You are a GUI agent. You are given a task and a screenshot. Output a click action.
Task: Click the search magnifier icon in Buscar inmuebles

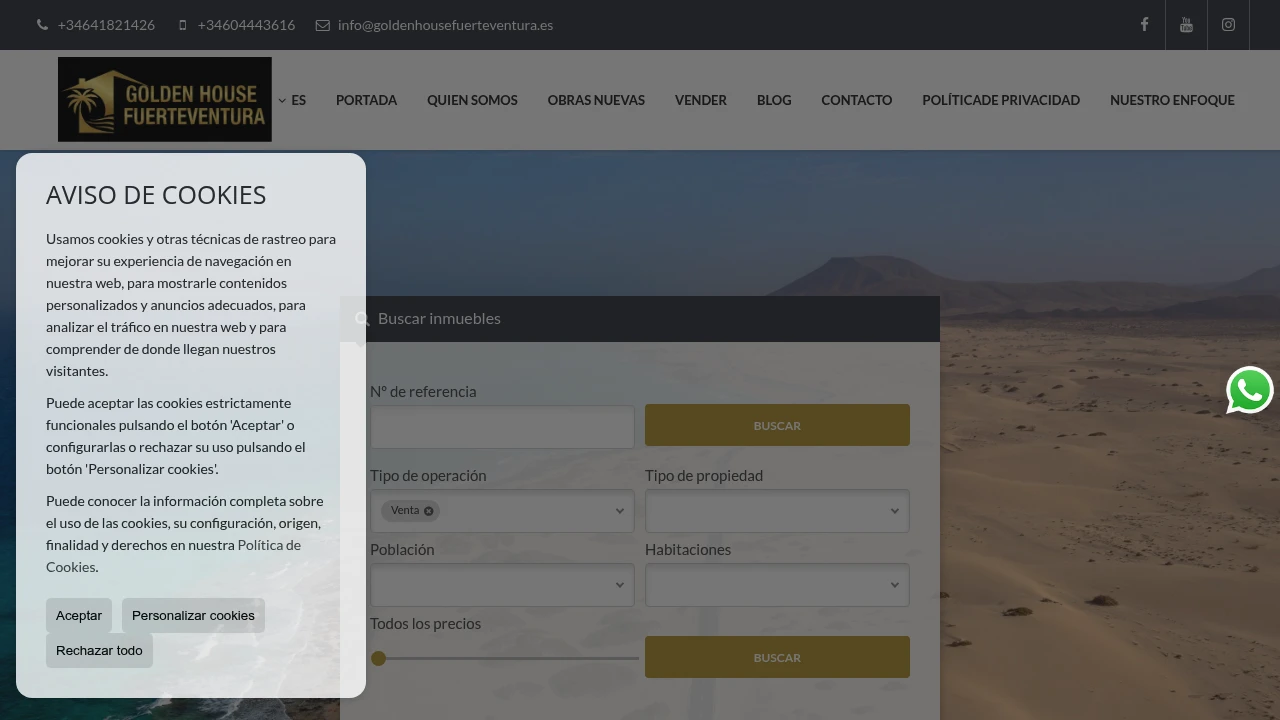[x=362, y=319]
